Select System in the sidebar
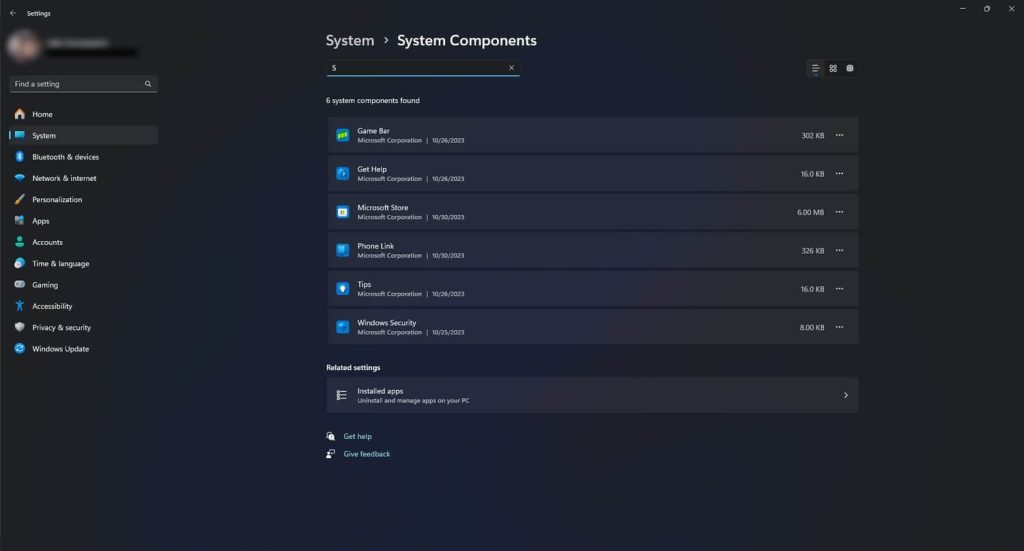1024x551 pixels. point(84,135)
